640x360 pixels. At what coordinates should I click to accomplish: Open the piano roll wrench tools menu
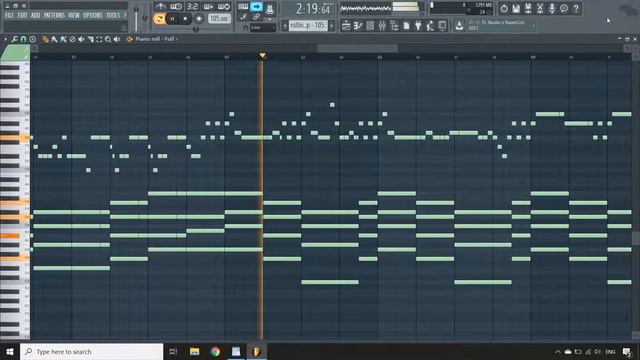[14, 39]
